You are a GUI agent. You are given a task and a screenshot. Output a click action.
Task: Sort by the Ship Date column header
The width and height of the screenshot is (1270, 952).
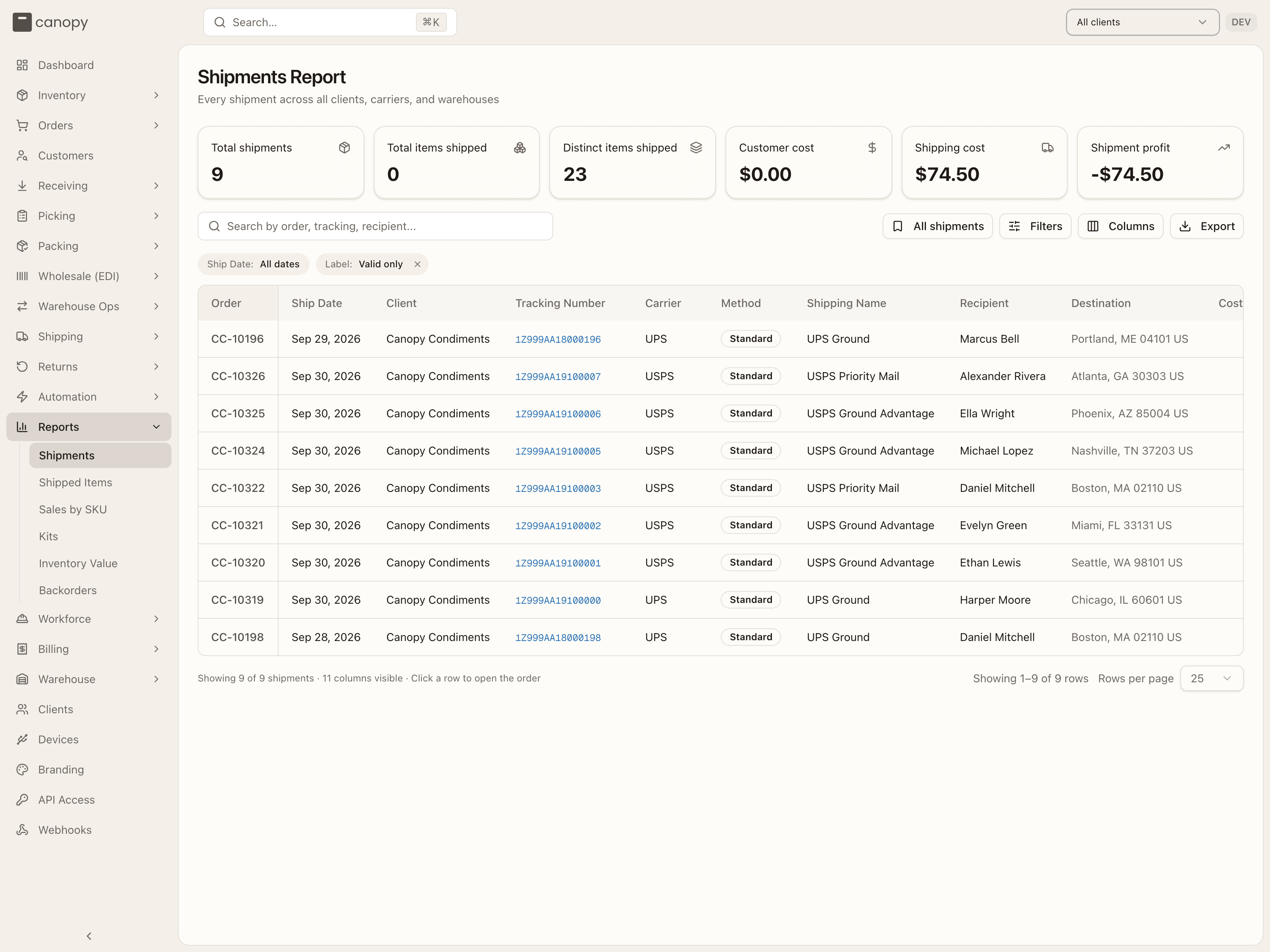316,303
